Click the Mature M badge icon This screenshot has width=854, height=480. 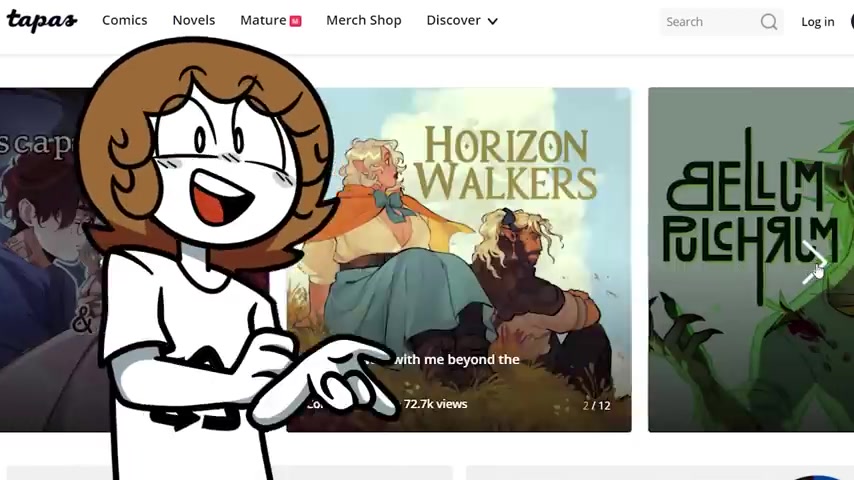(x=296, y=21)
